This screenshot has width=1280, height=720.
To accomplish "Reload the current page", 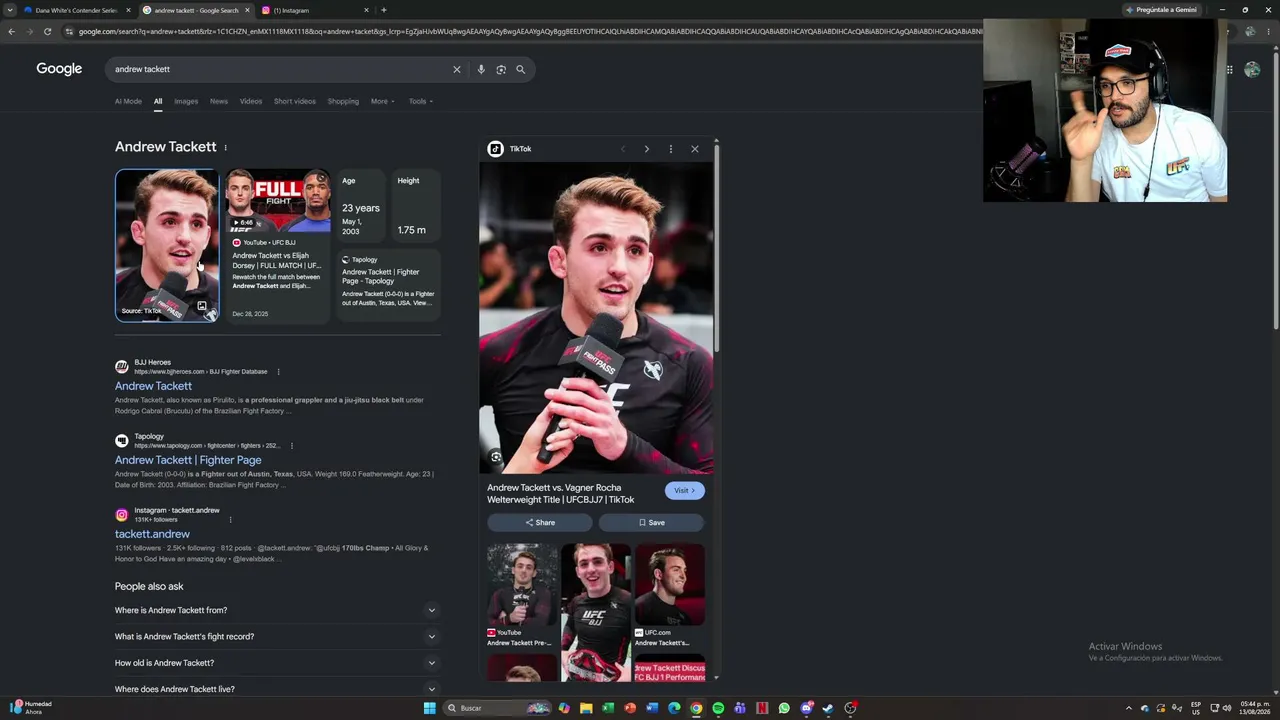I will pos(47,31).
